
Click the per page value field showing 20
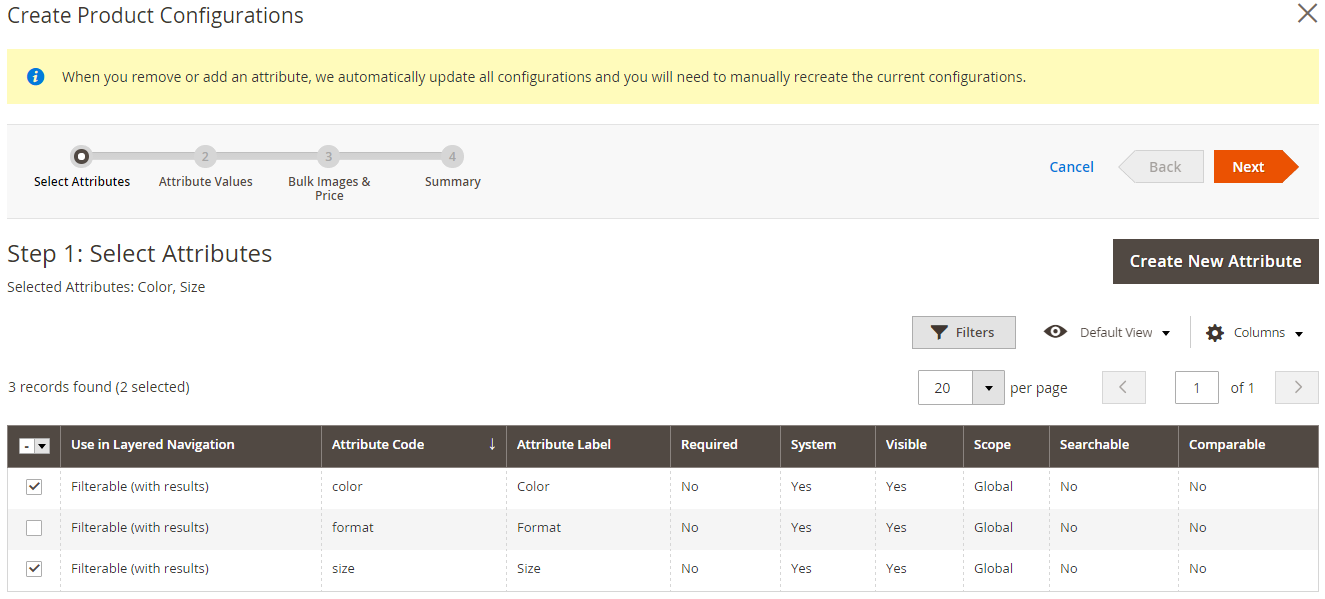pos(946,388)
